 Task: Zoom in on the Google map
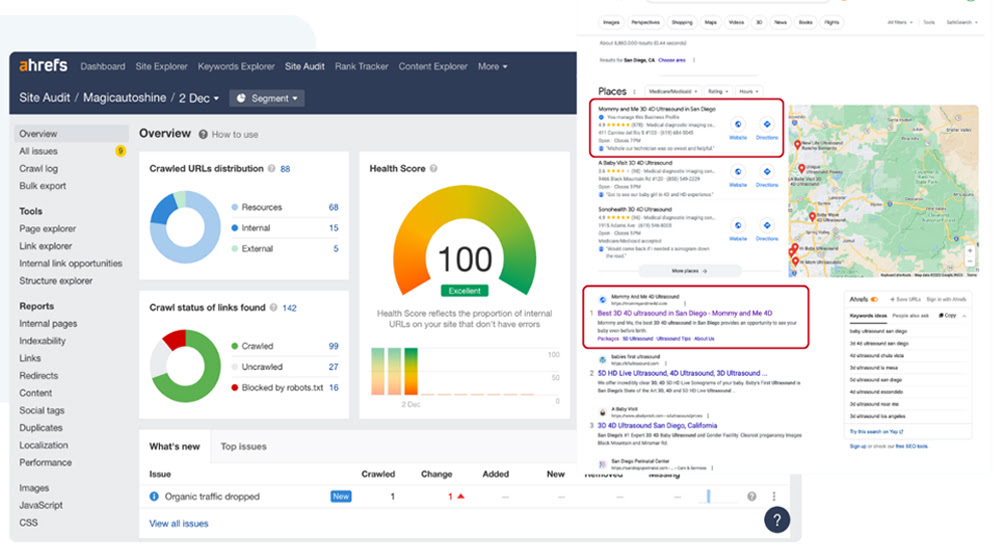click(x=970, y=251)
